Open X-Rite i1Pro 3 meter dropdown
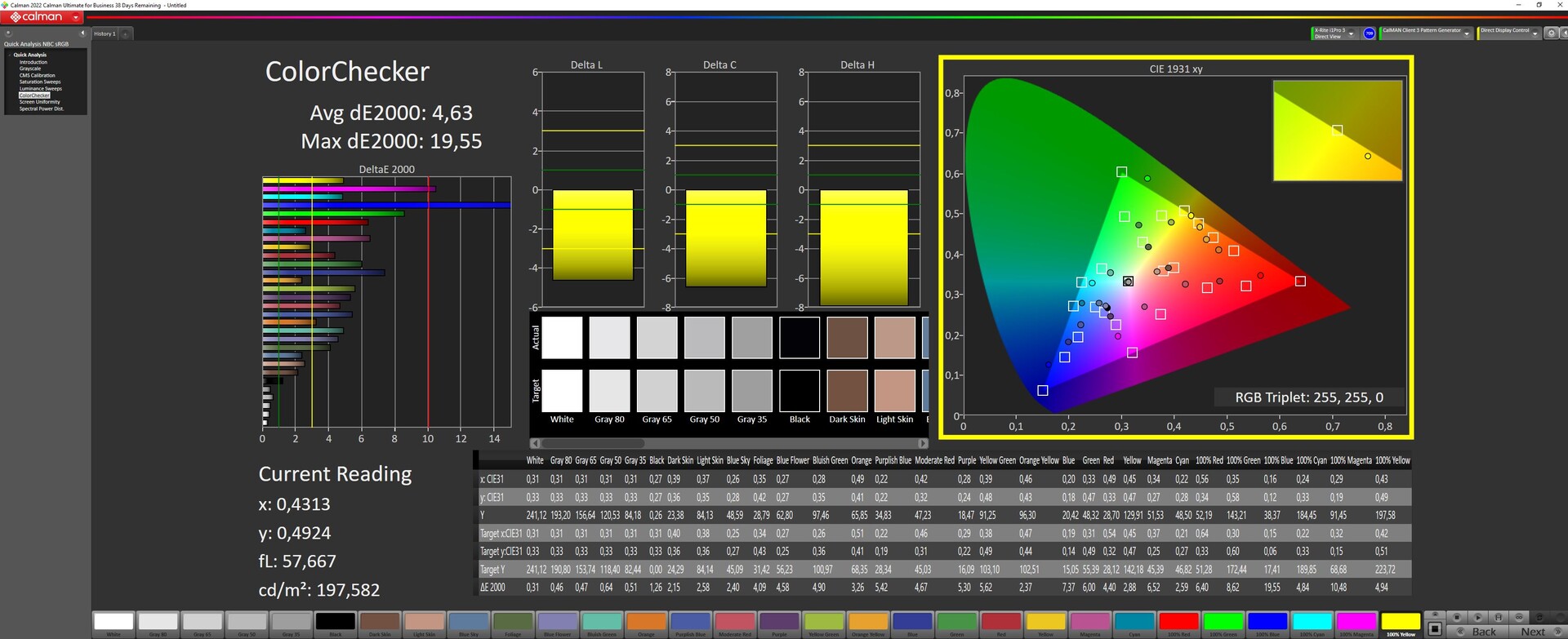Viewport: 1568px width, 639px height. (x=1352, y=33)
